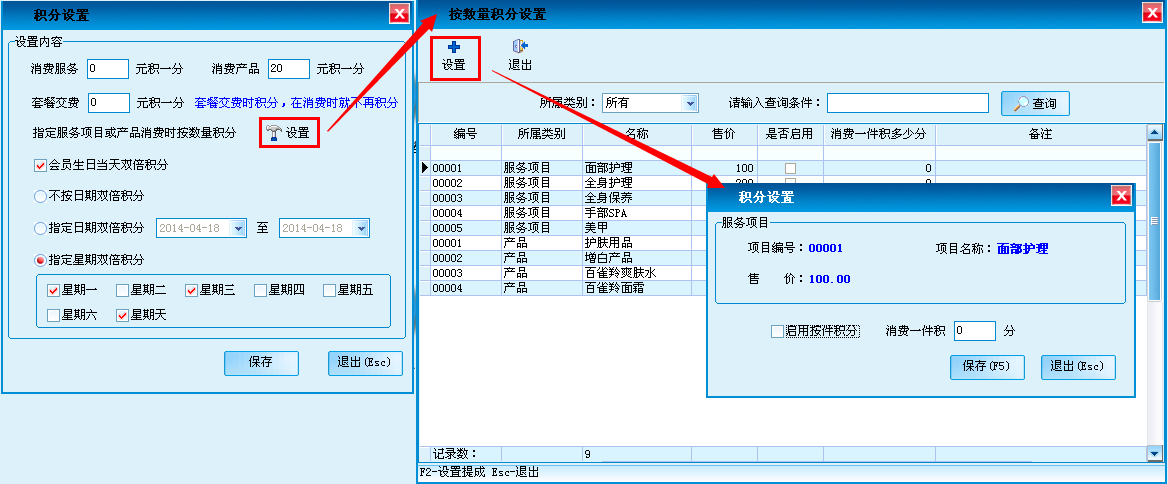The height and width of the screenshot is (484, 1168).
Task: Enable 启用按件积分 checkbox
Action: [x=777, y=331]
